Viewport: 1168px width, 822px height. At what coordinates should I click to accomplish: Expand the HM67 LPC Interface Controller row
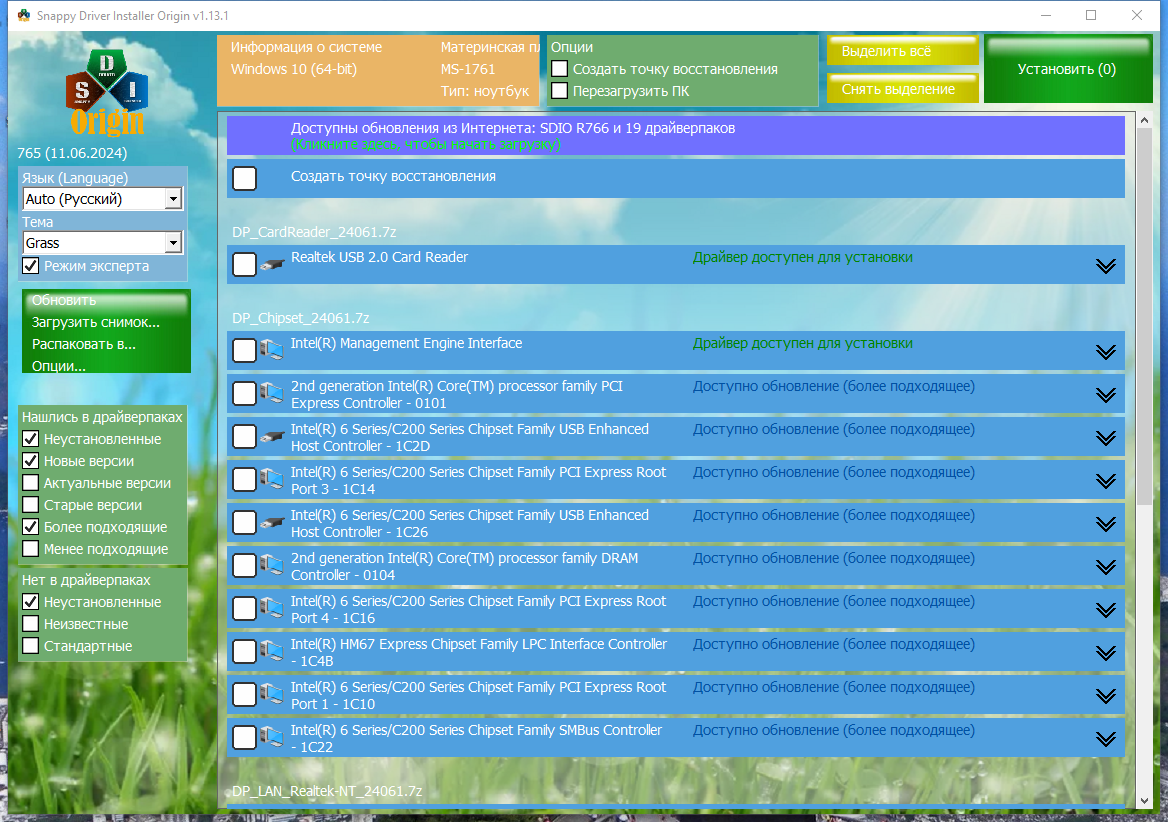[1105, 653]
